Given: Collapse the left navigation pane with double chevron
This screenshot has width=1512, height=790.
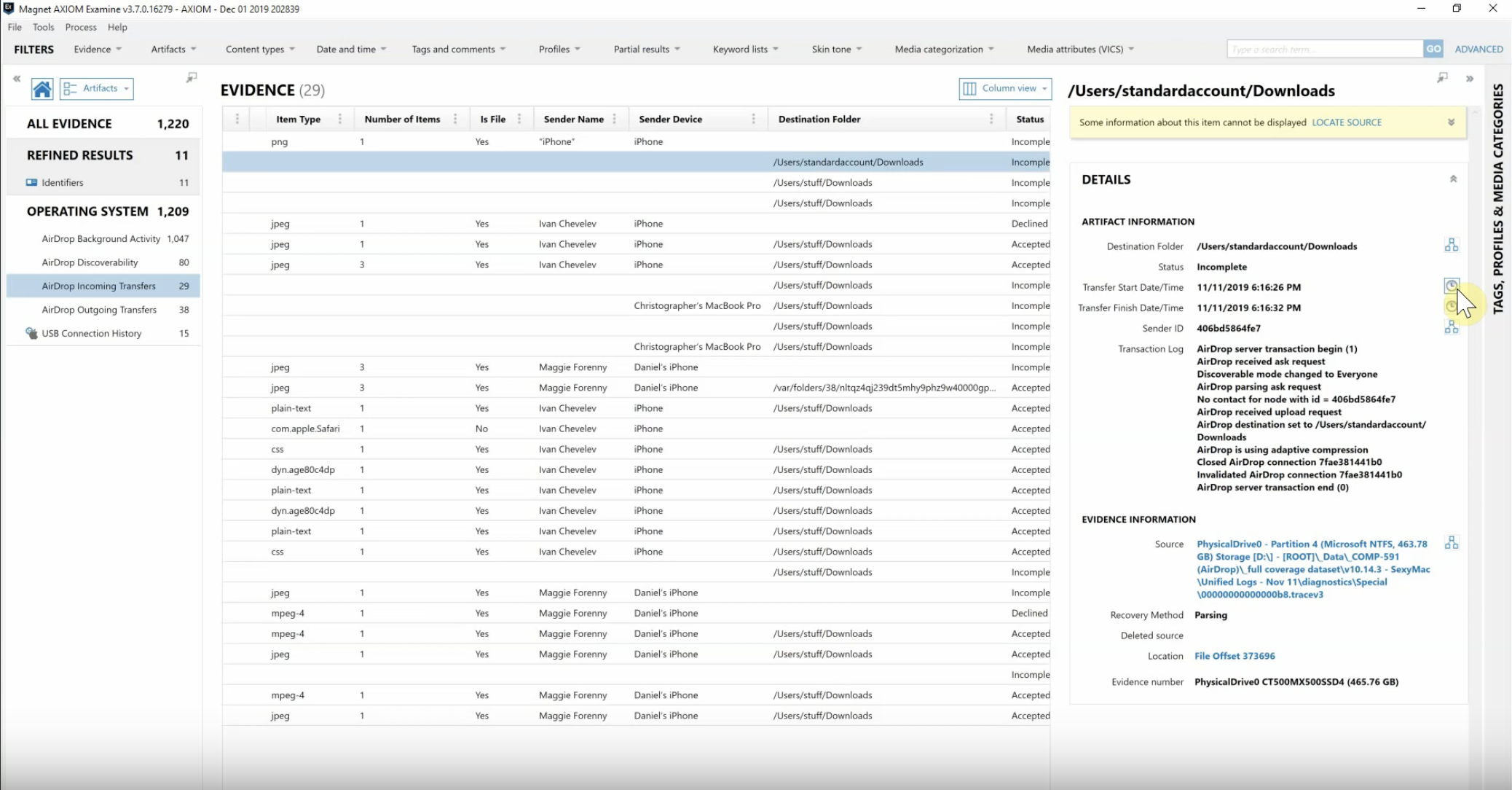Looking at the screenshot, I should (x=17, y=79).
